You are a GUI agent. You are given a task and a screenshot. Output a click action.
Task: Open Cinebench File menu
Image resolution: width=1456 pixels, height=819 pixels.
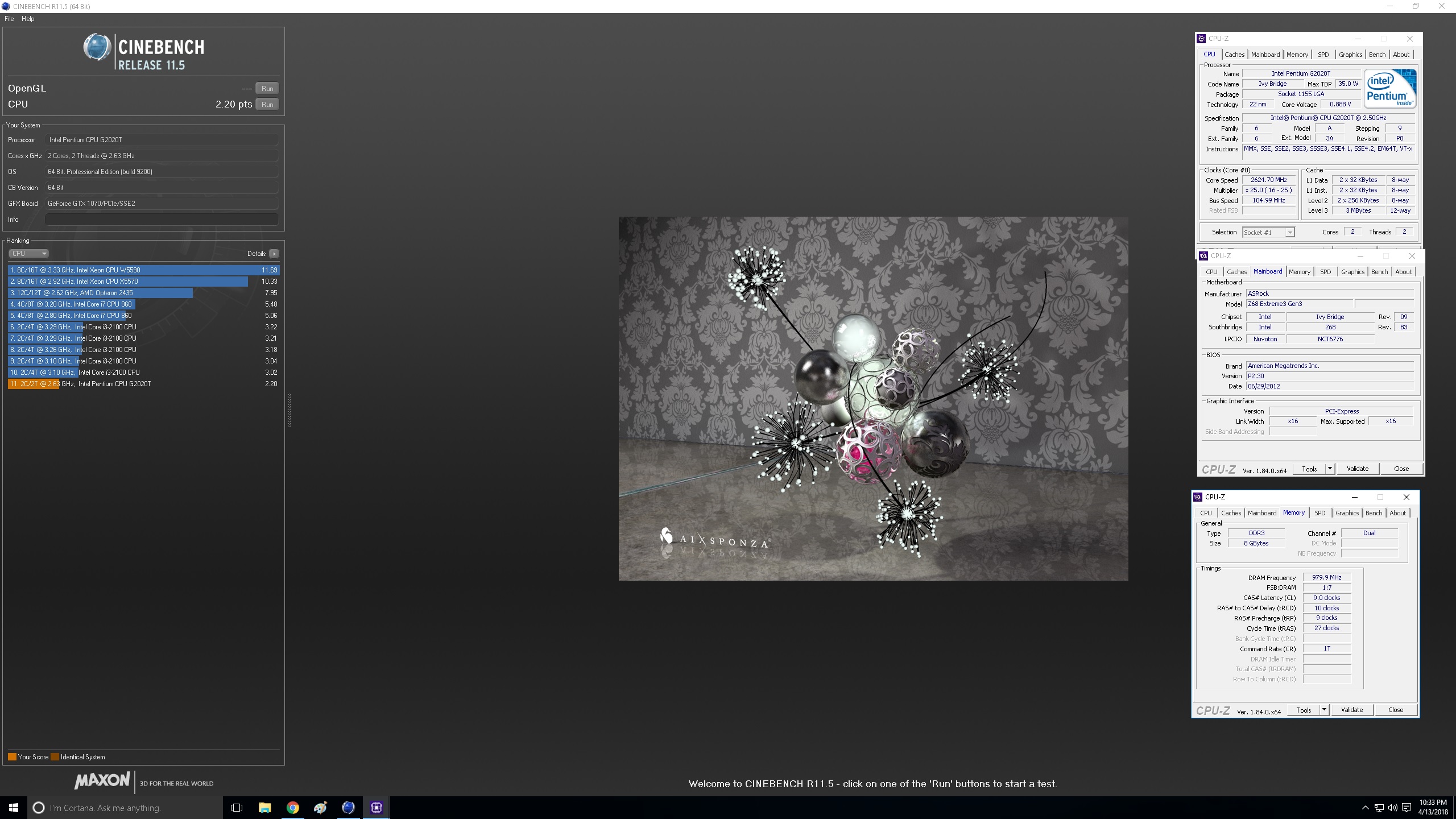pyautogui.click(x=9, y=19)
